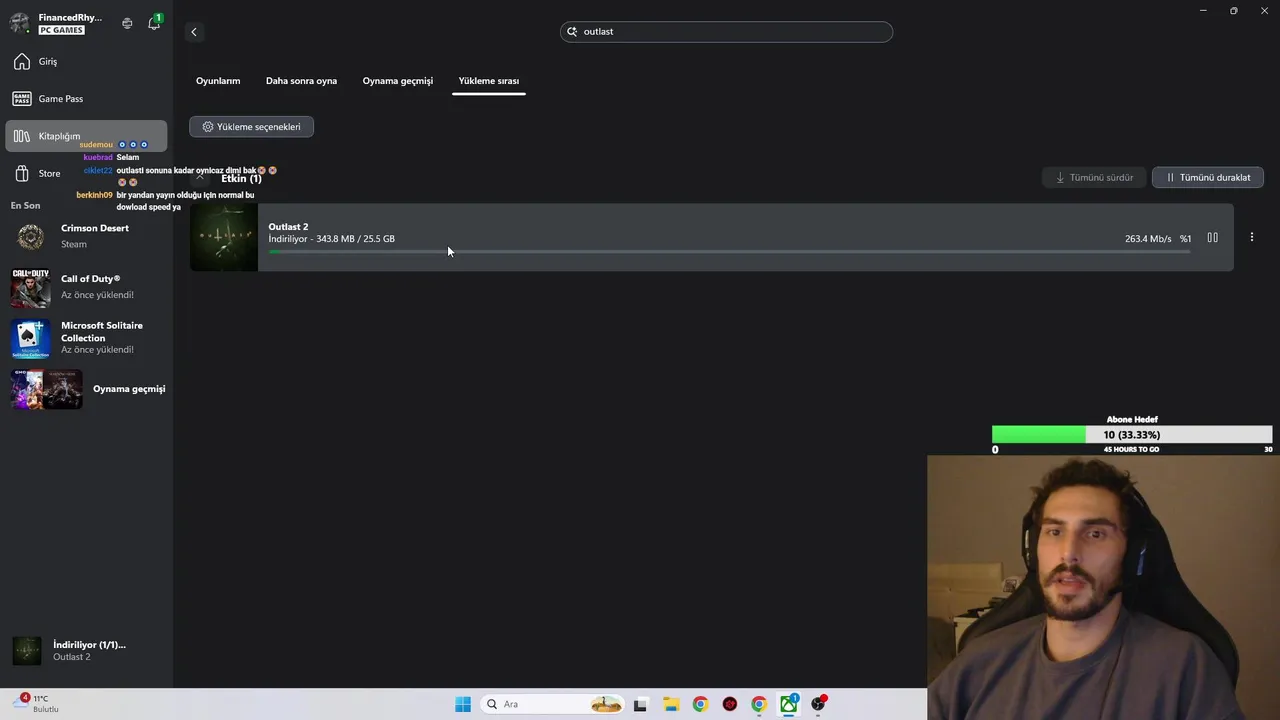Click the devices icon beside the profile name

tap(127, 23)
